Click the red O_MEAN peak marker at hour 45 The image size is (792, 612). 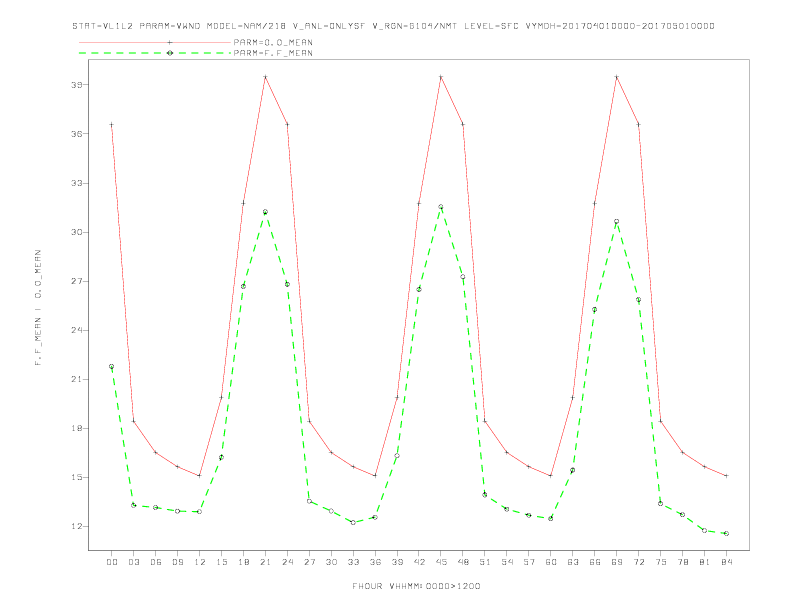[x=441, y=77]
